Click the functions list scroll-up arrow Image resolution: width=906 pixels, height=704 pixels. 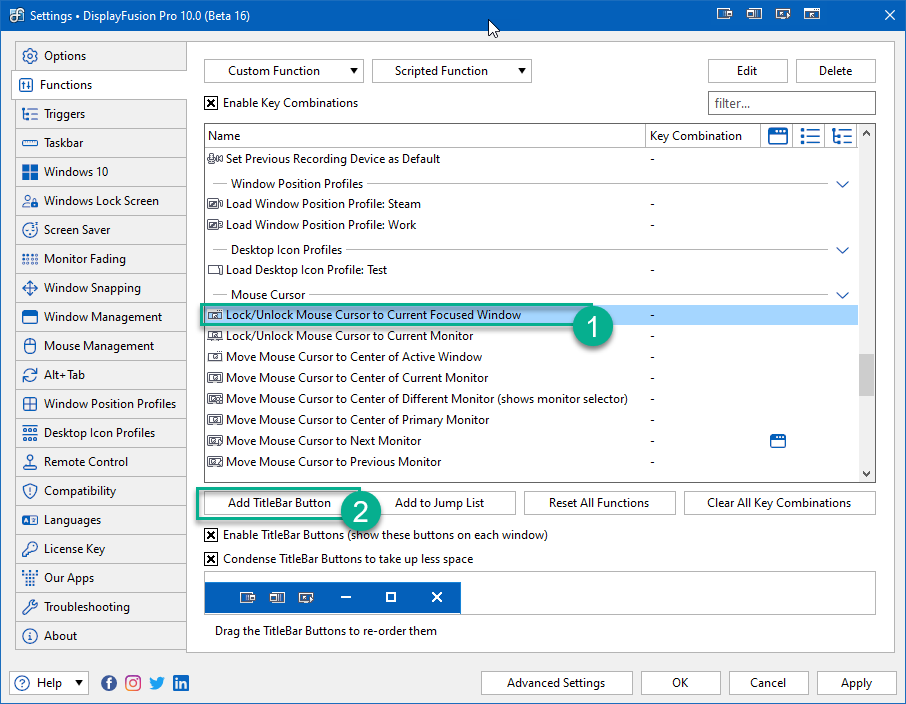tap(866, 134)
